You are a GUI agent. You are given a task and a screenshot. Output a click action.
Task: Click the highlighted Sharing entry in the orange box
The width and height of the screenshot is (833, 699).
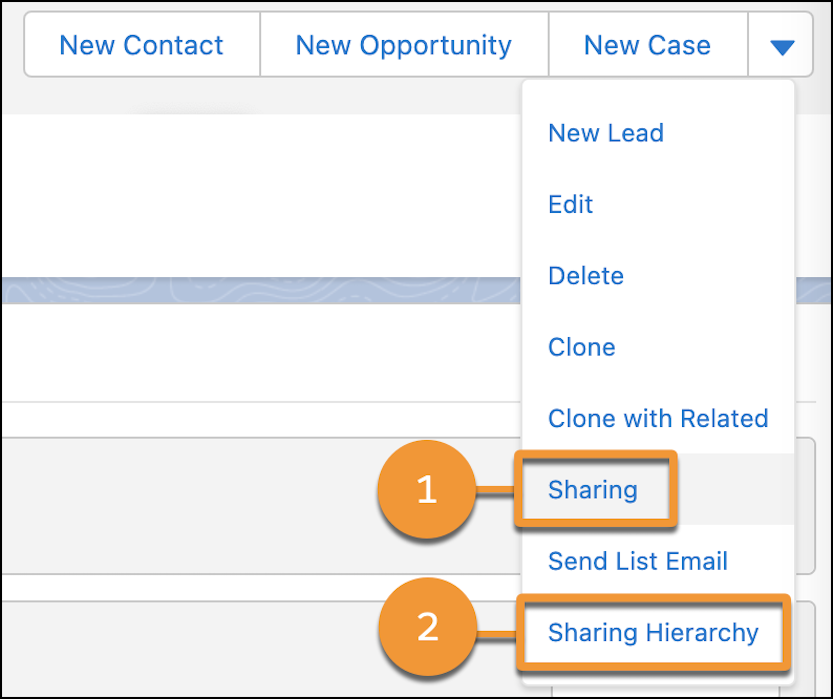(593, 490)
